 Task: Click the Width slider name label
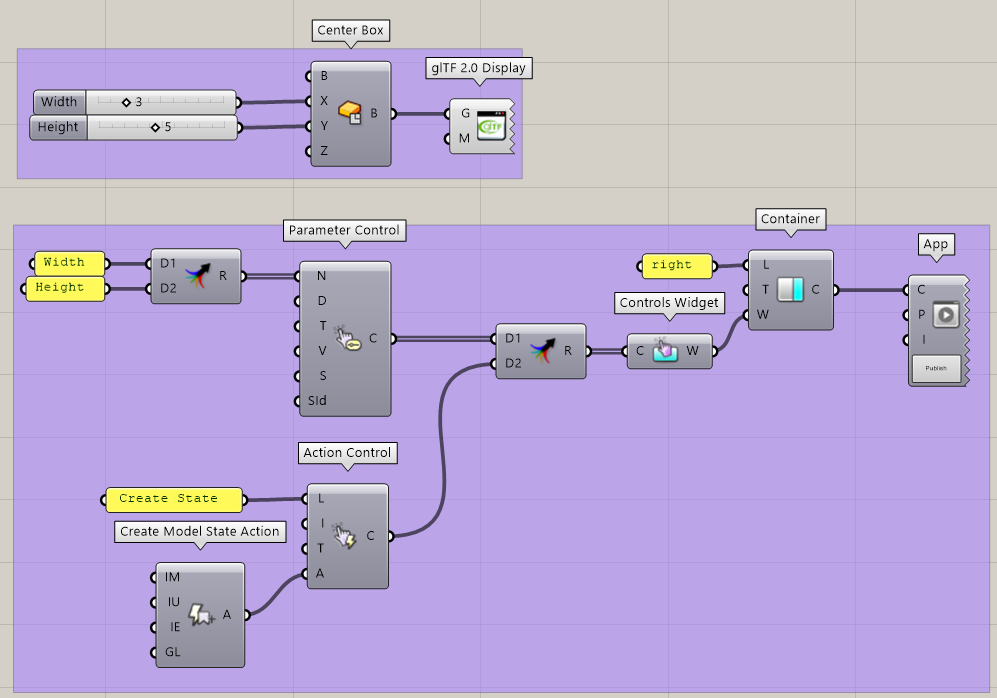59,102
